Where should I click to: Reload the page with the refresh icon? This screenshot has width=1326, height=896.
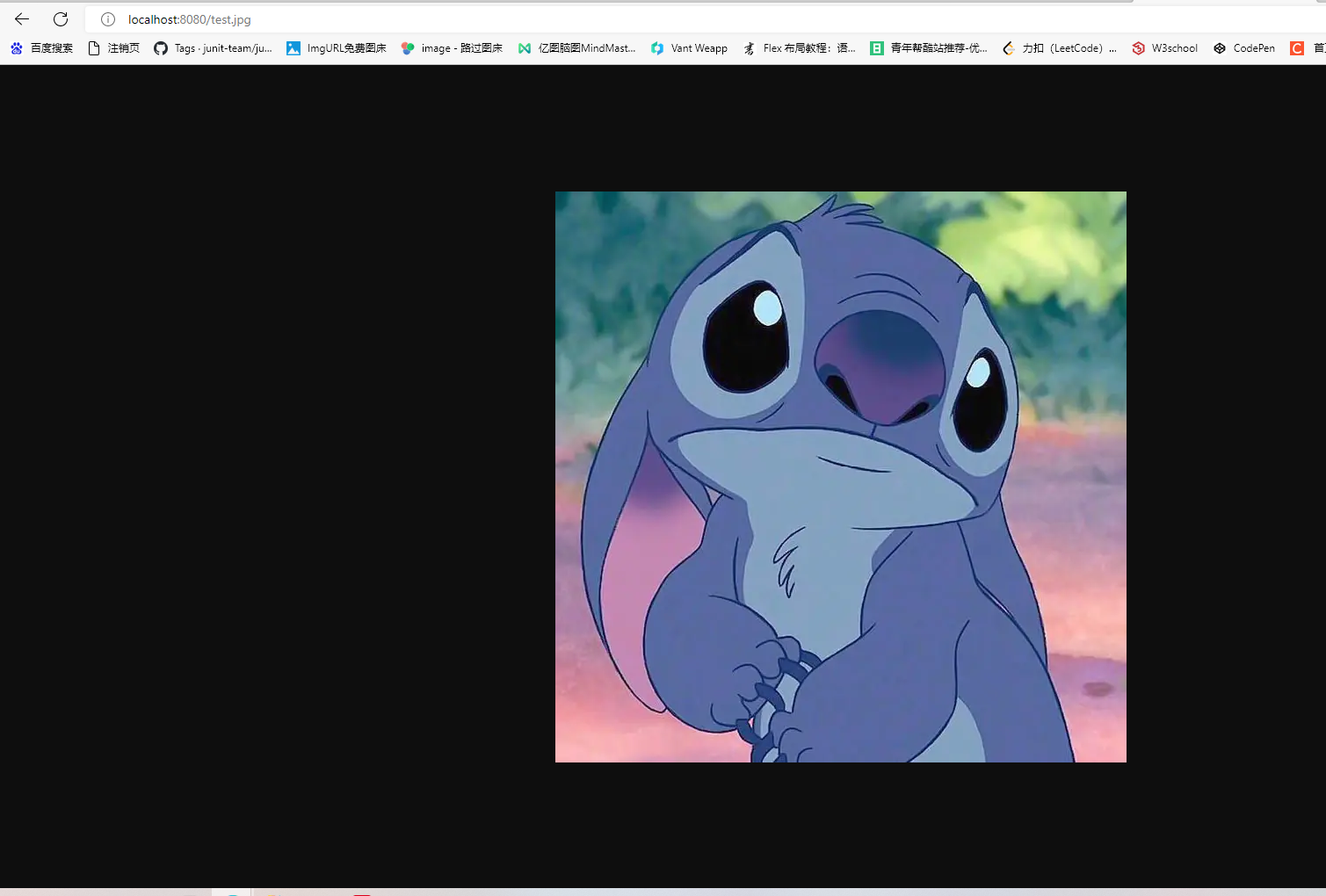click(x=61, y=19)
